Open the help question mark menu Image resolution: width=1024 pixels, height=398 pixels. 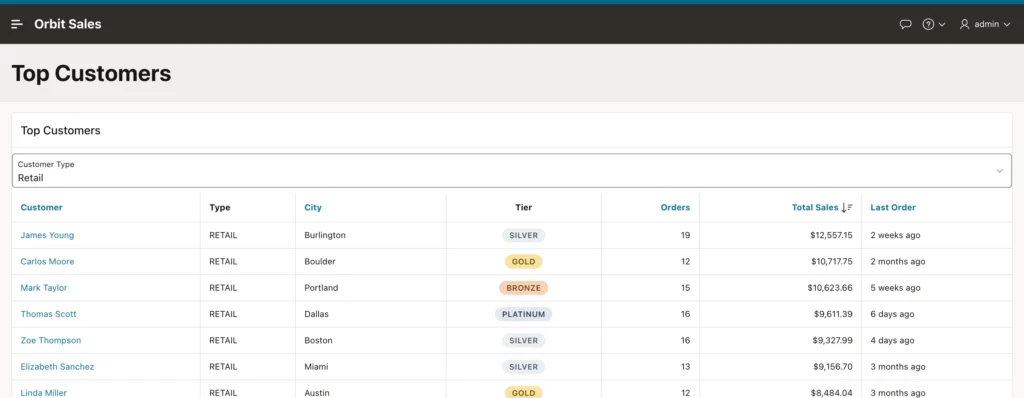click(928, 24)
